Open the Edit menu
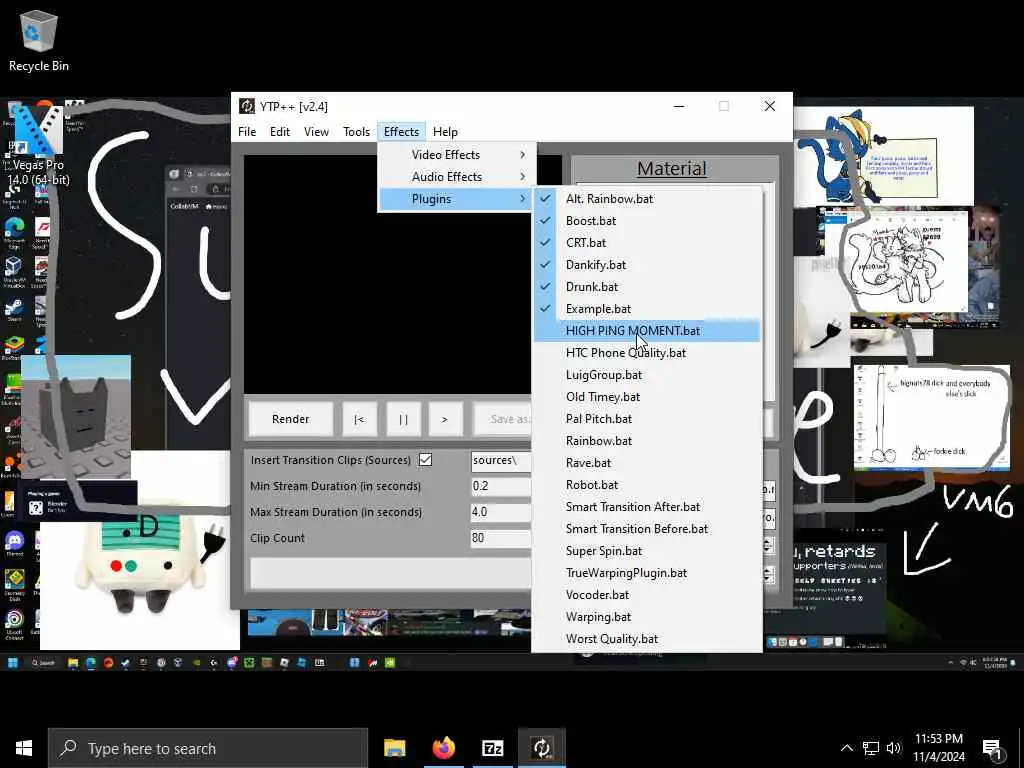Screen dimensions: 1024x768 click(280, 132)
